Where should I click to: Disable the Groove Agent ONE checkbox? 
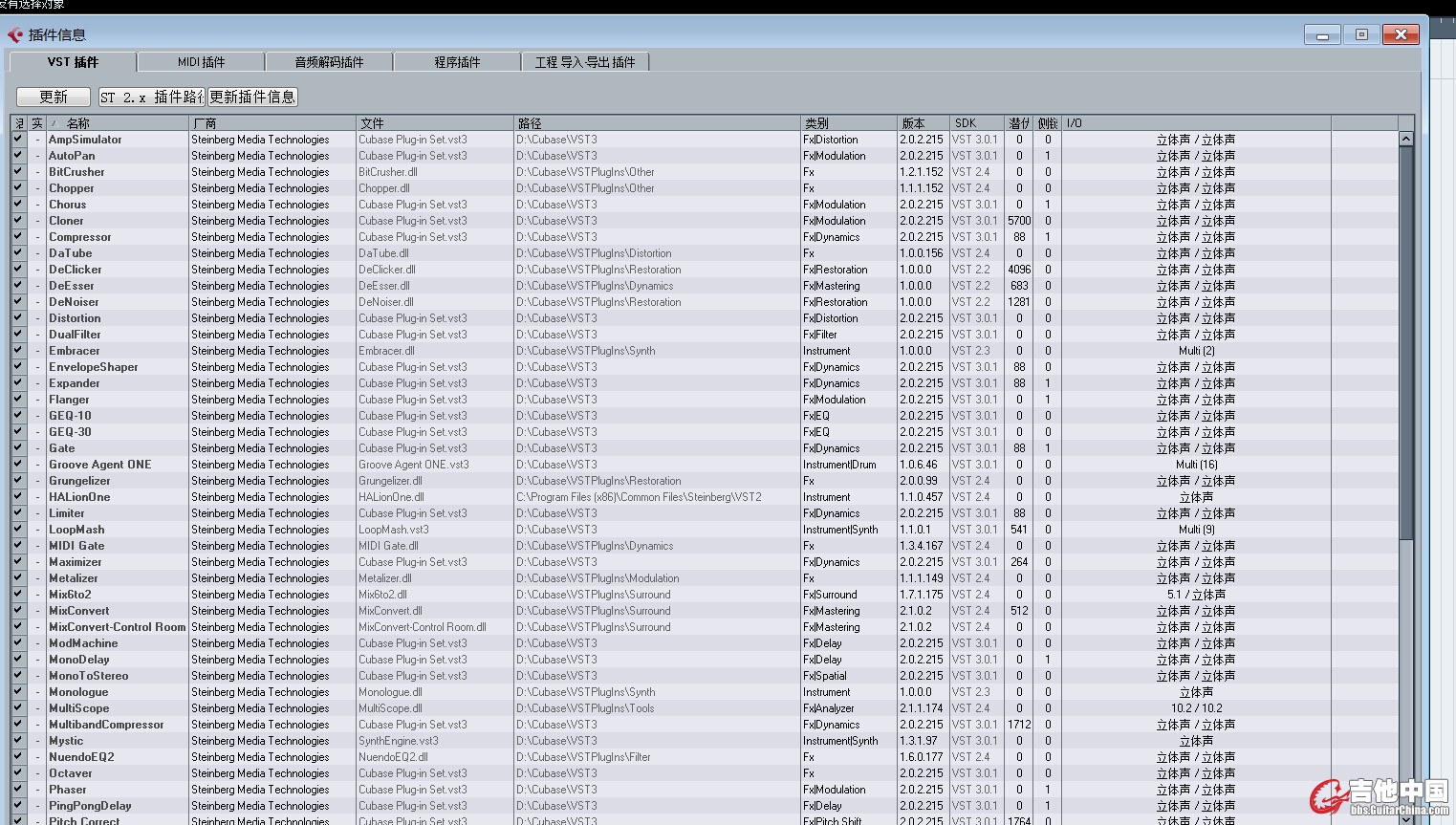tap(18, 465)
